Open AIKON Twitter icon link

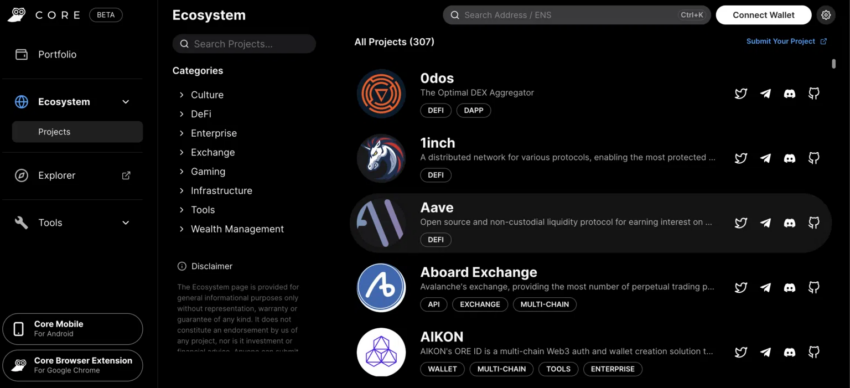pyautogui.click(x=740, y=352)
